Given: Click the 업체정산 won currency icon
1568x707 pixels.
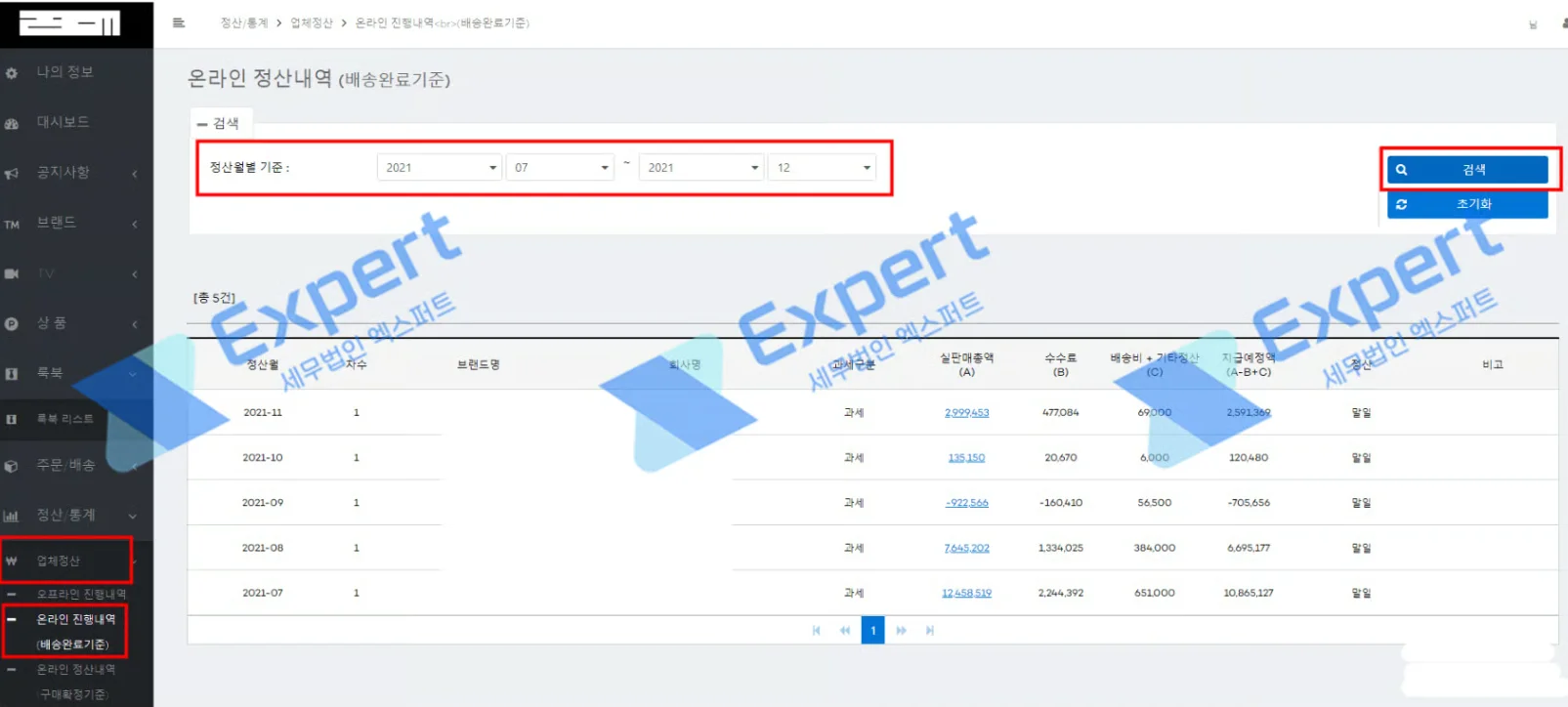Looking at the screenshot, I should pos(12,561).
